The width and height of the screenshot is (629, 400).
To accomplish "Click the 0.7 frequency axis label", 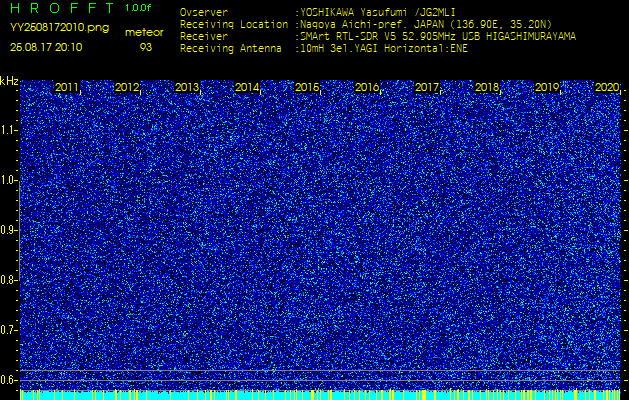I will click(x=7, y=330).
